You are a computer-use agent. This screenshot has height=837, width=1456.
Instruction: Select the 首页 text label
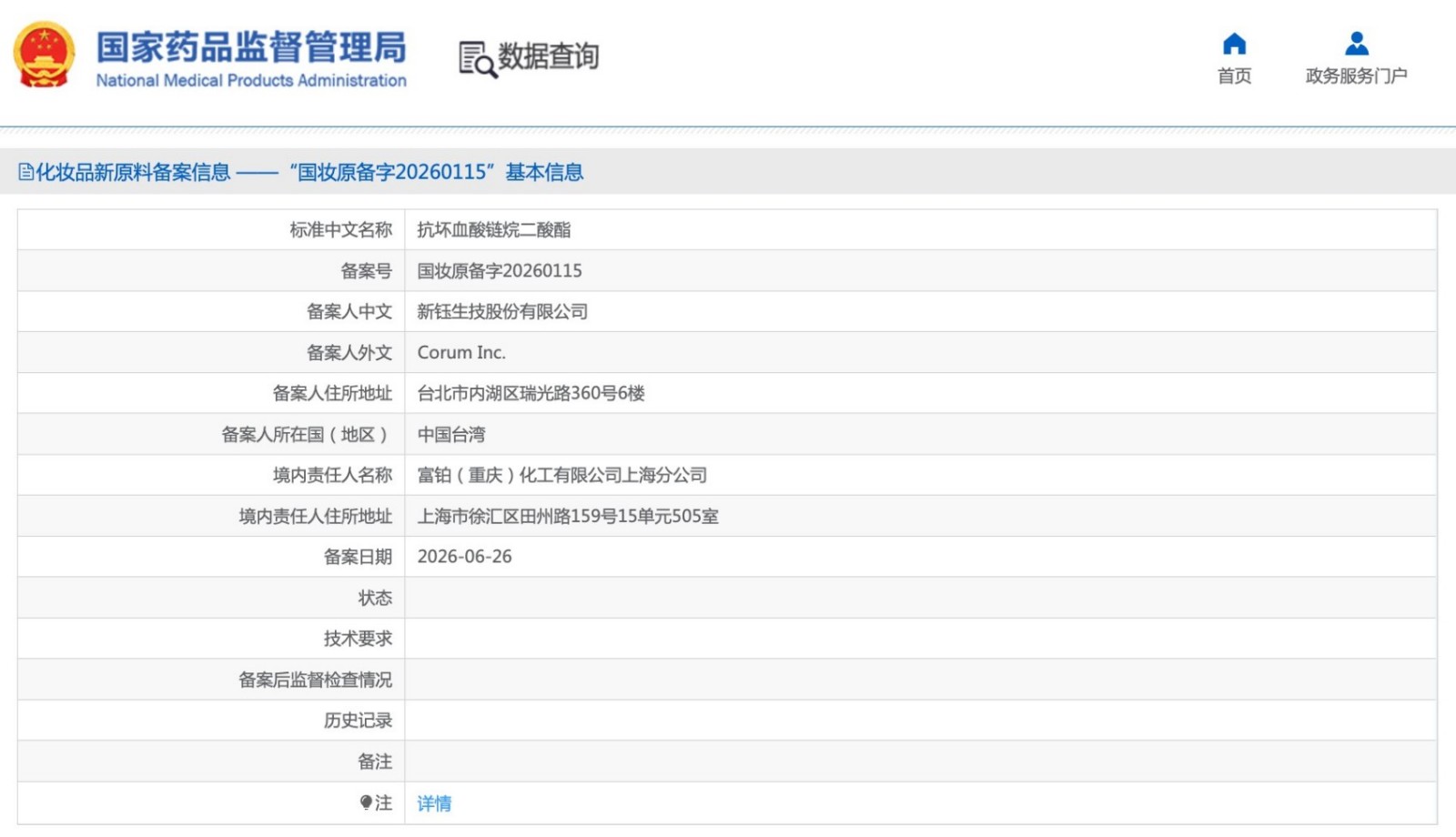(x=1234, y=76)
